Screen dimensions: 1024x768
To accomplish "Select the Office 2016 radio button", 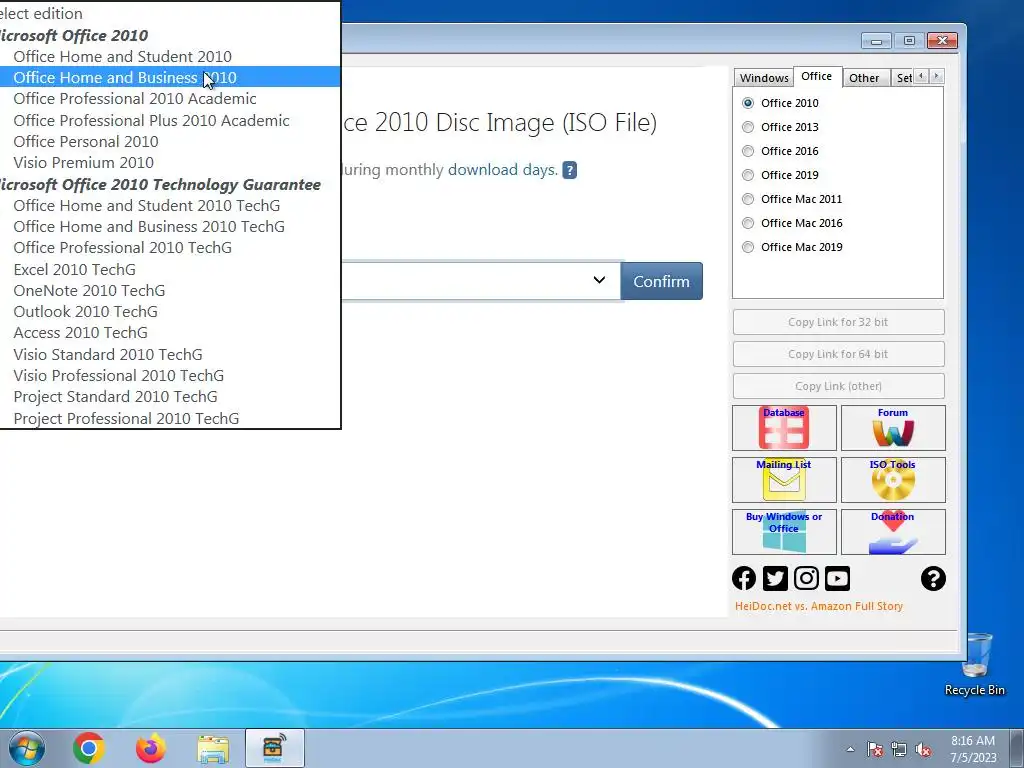I will (748, 151).
